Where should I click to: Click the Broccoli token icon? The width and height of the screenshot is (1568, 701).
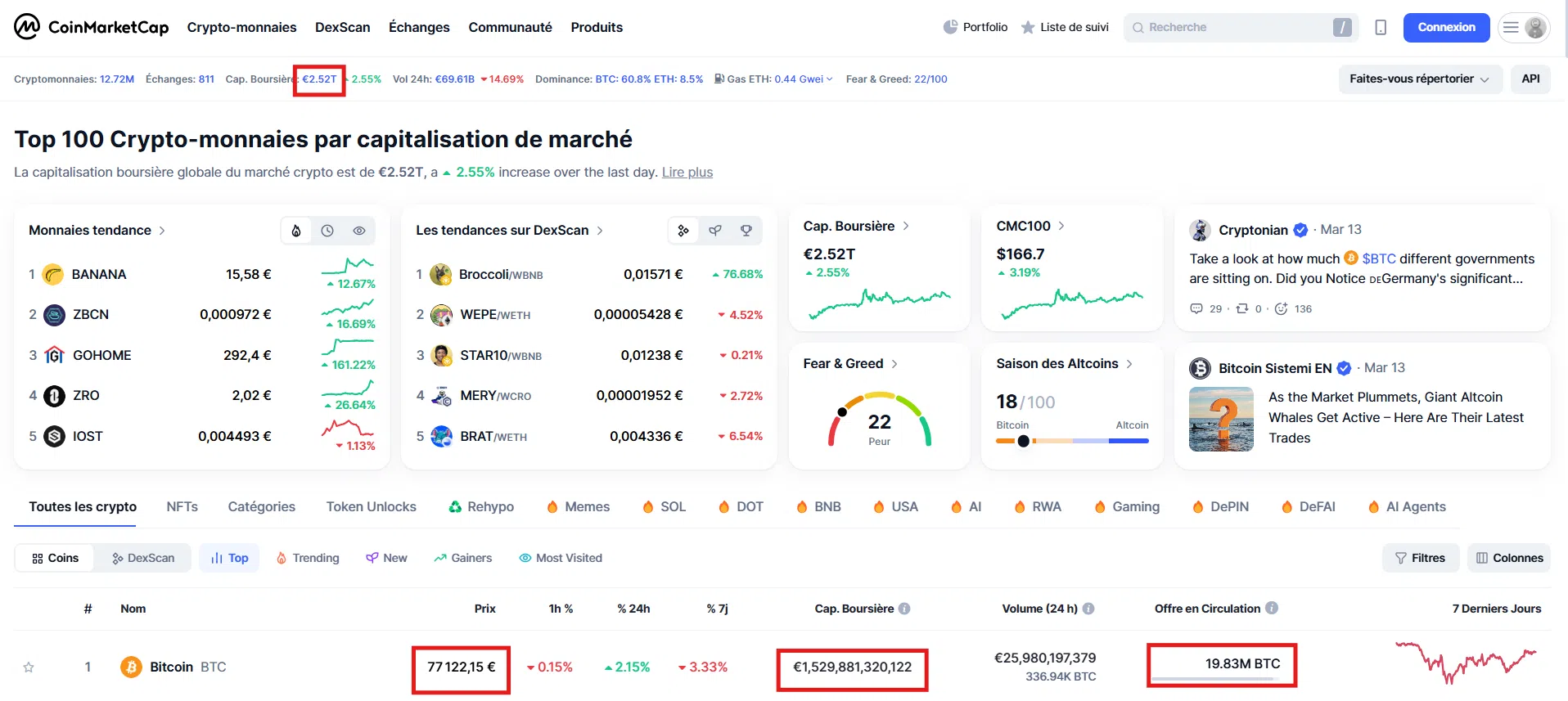coord(441,274)
